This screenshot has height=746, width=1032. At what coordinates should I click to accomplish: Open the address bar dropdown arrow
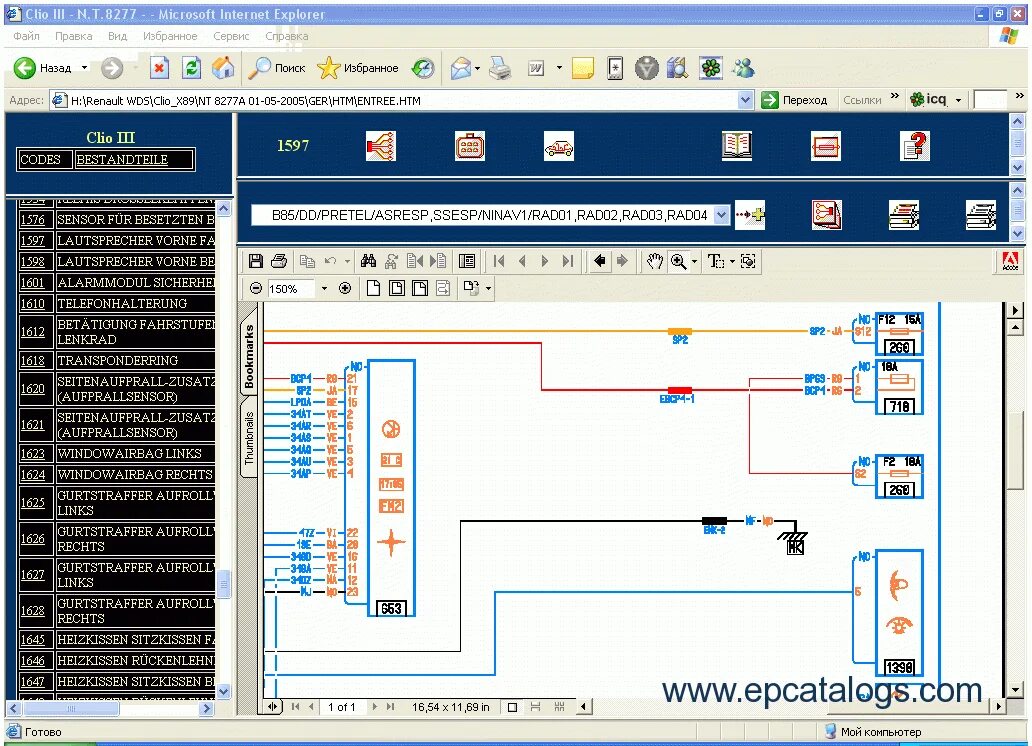(x=745, y=100)
